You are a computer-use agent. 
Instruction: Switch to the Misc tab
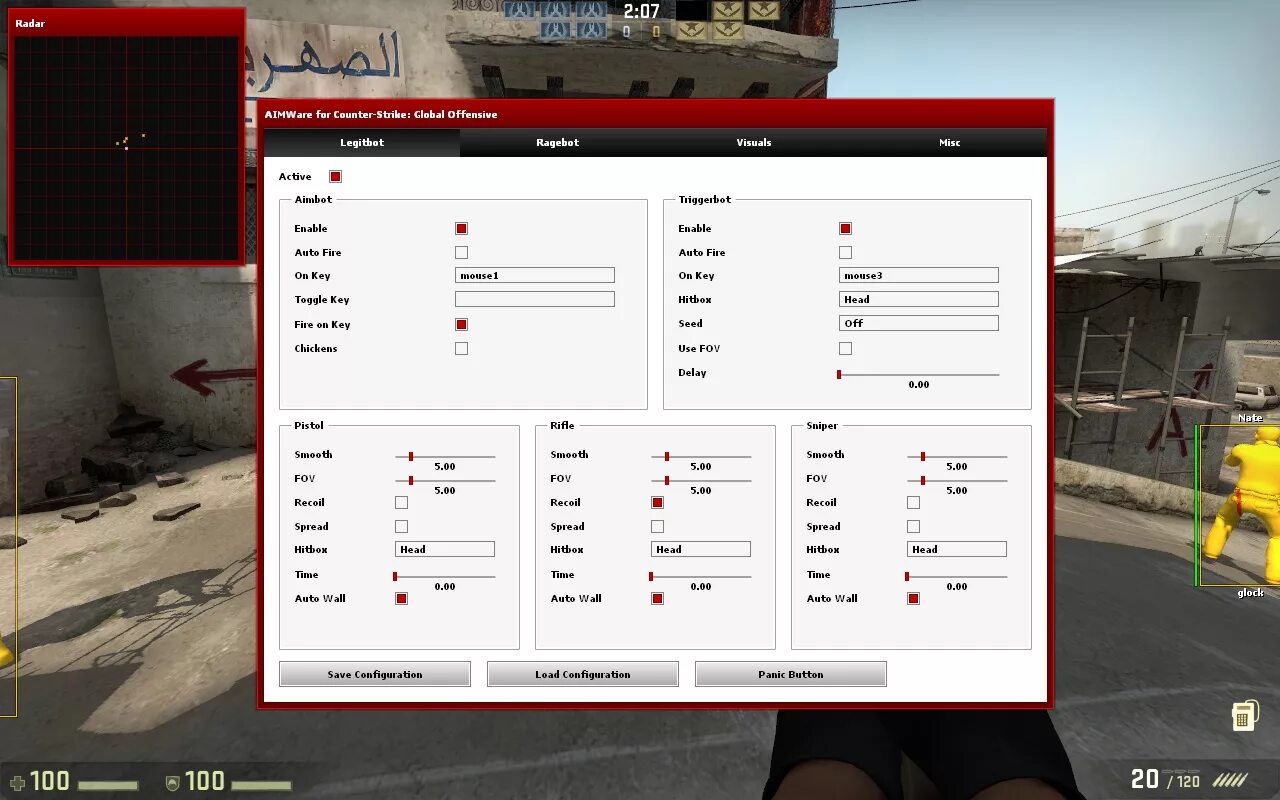pos(949,143)
